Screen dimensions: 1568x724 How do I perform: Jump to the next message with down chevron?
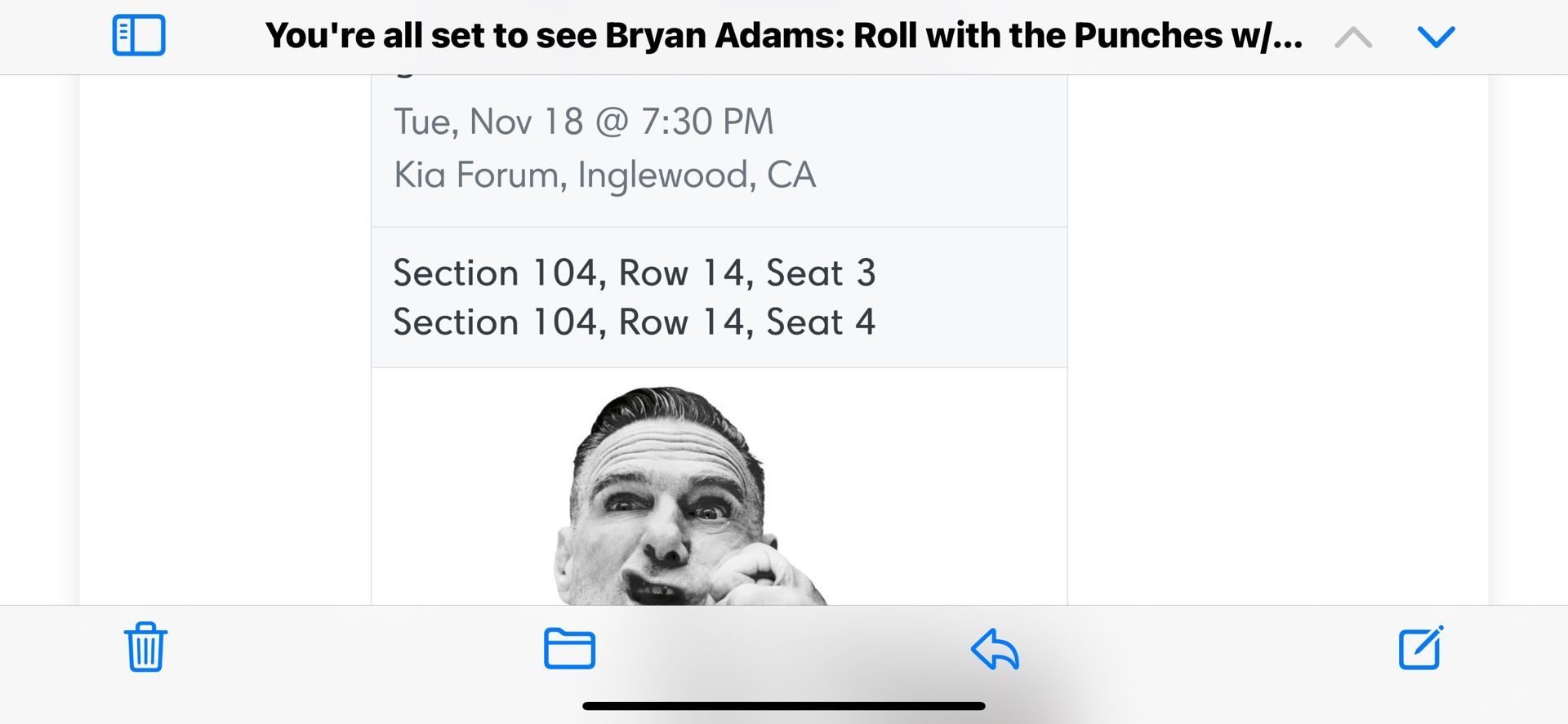(1436, 37)
